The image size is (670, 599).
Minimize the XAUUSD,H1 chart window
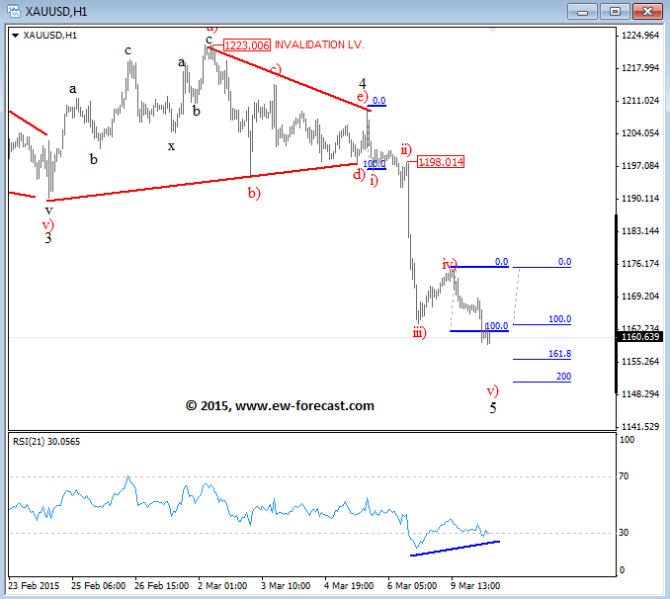point(582,12)
